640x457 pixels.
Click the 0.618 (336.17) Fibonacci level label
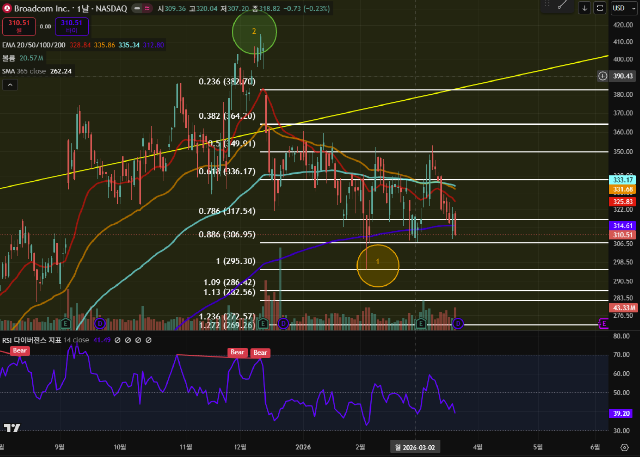coord(227,171)
